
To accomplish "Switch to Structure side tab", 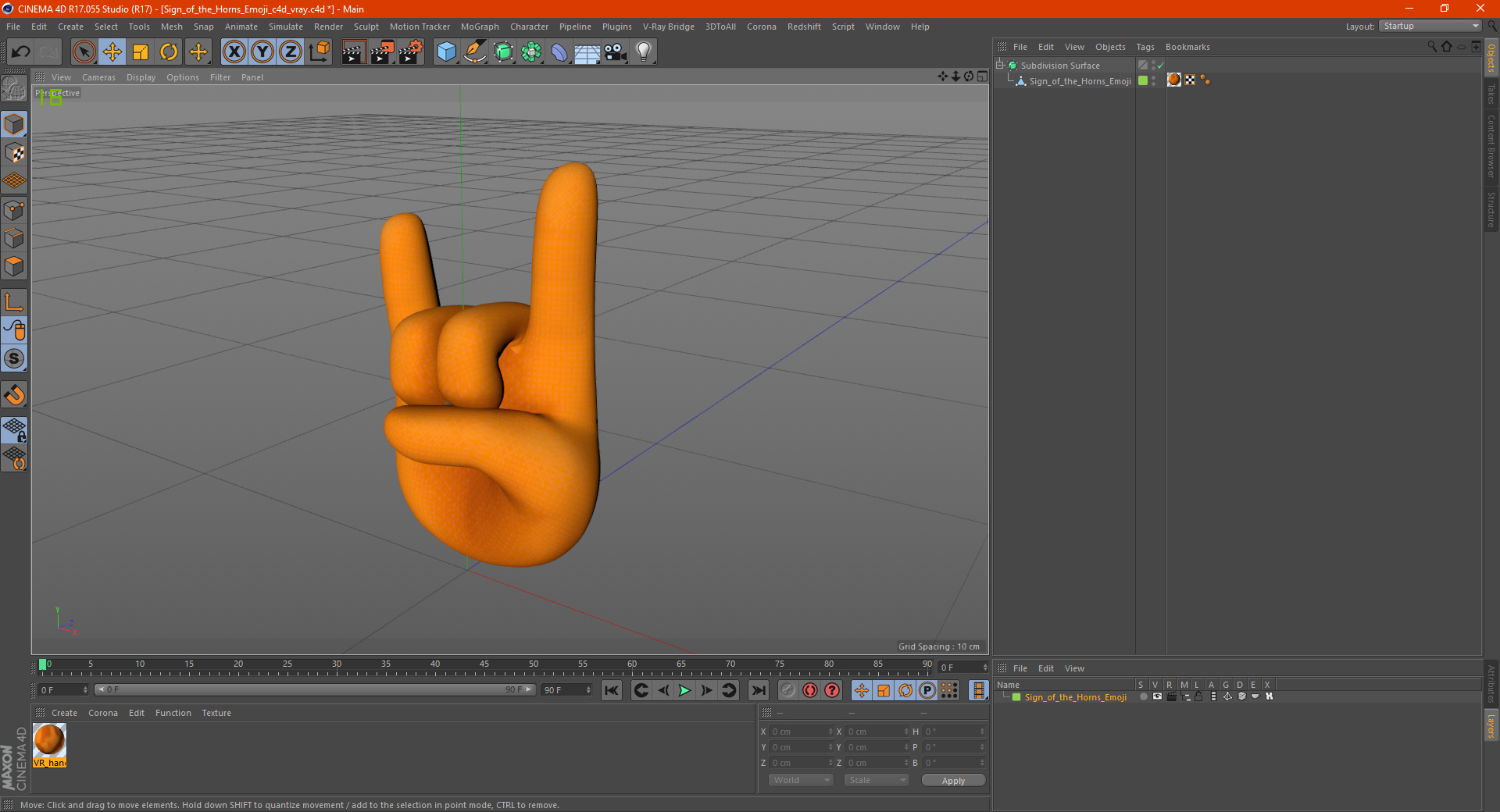I will [1491, 209].
